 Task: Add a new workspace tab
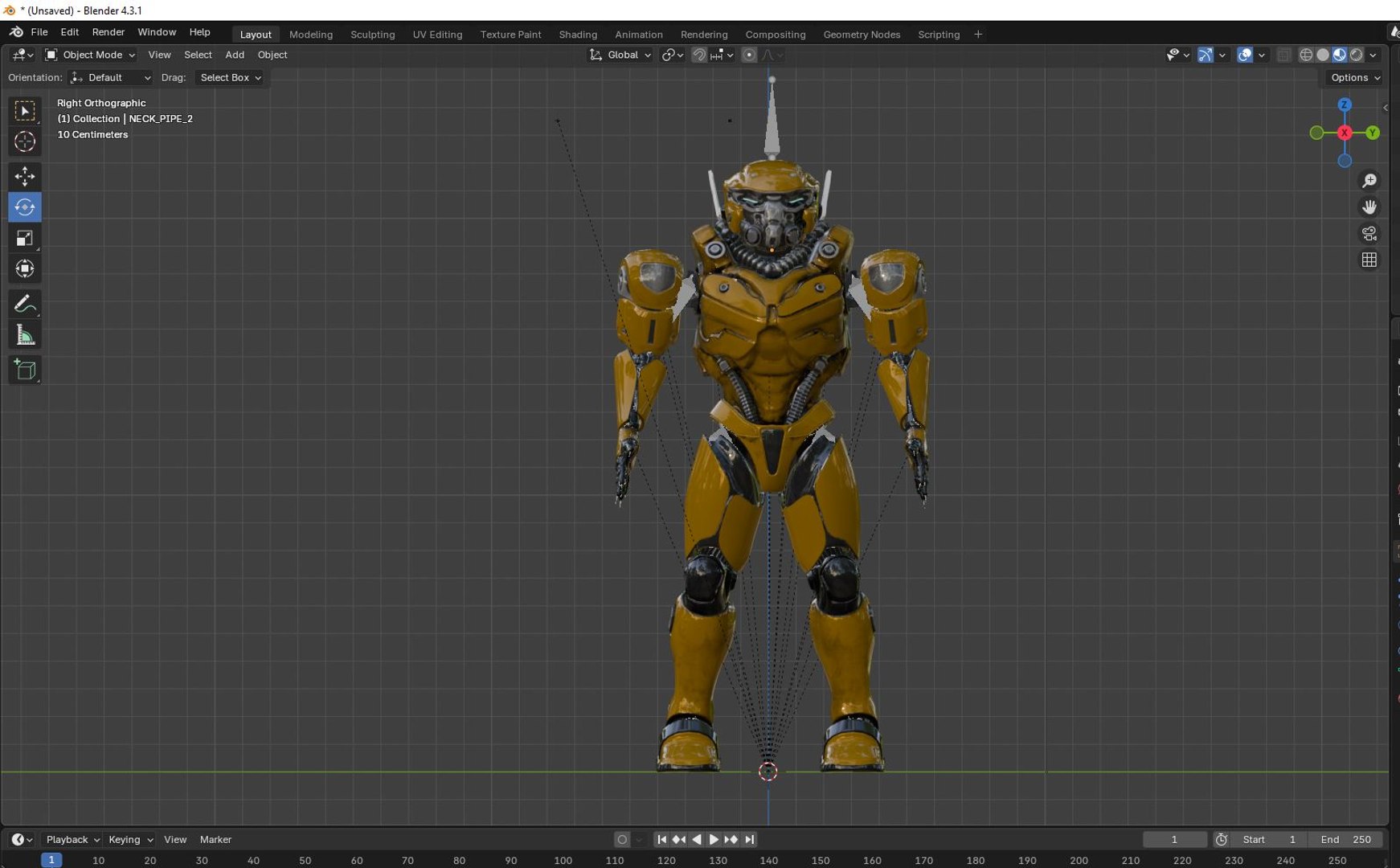click(978, 35)
